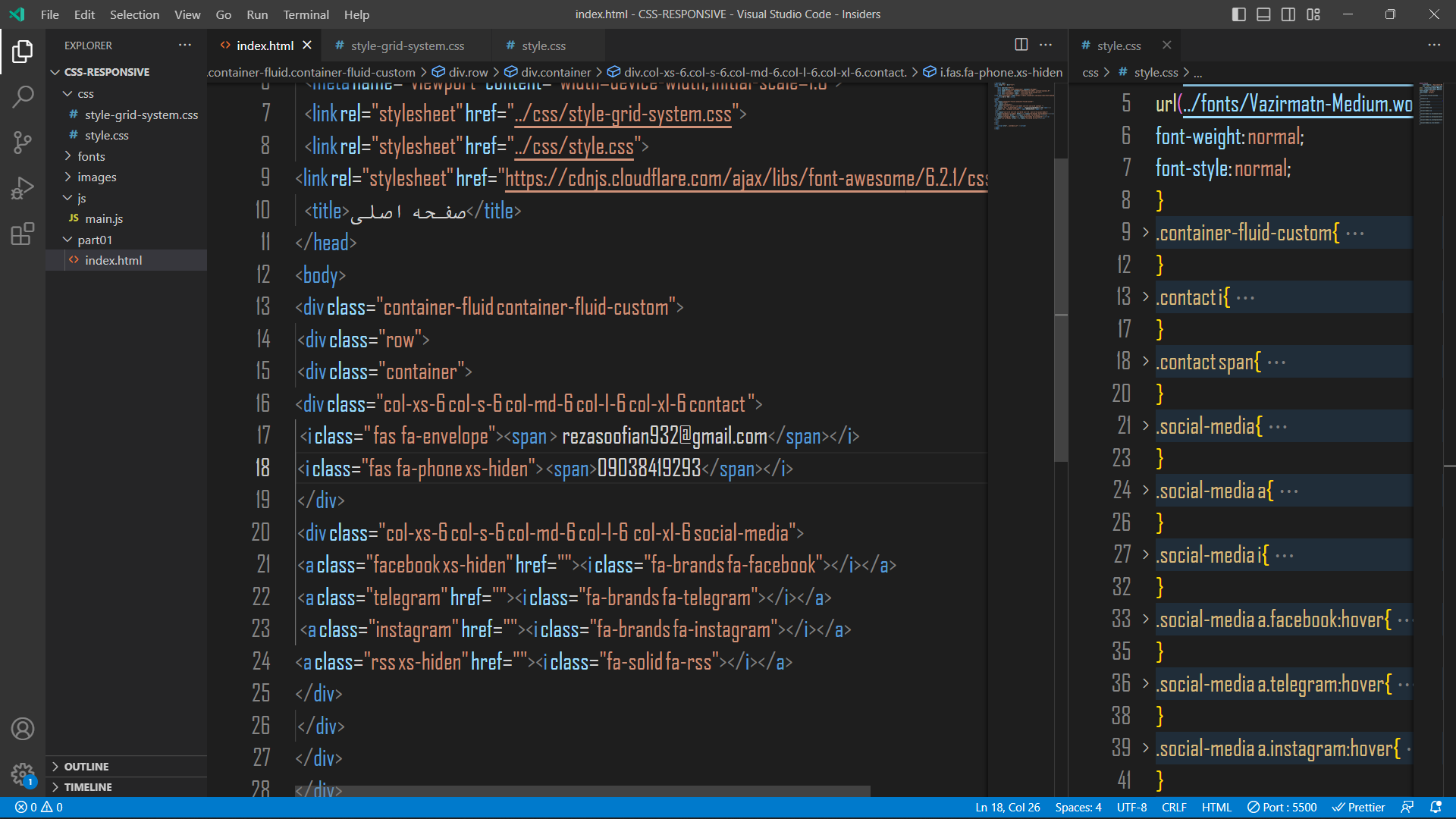Split the left editor group

1021,45
